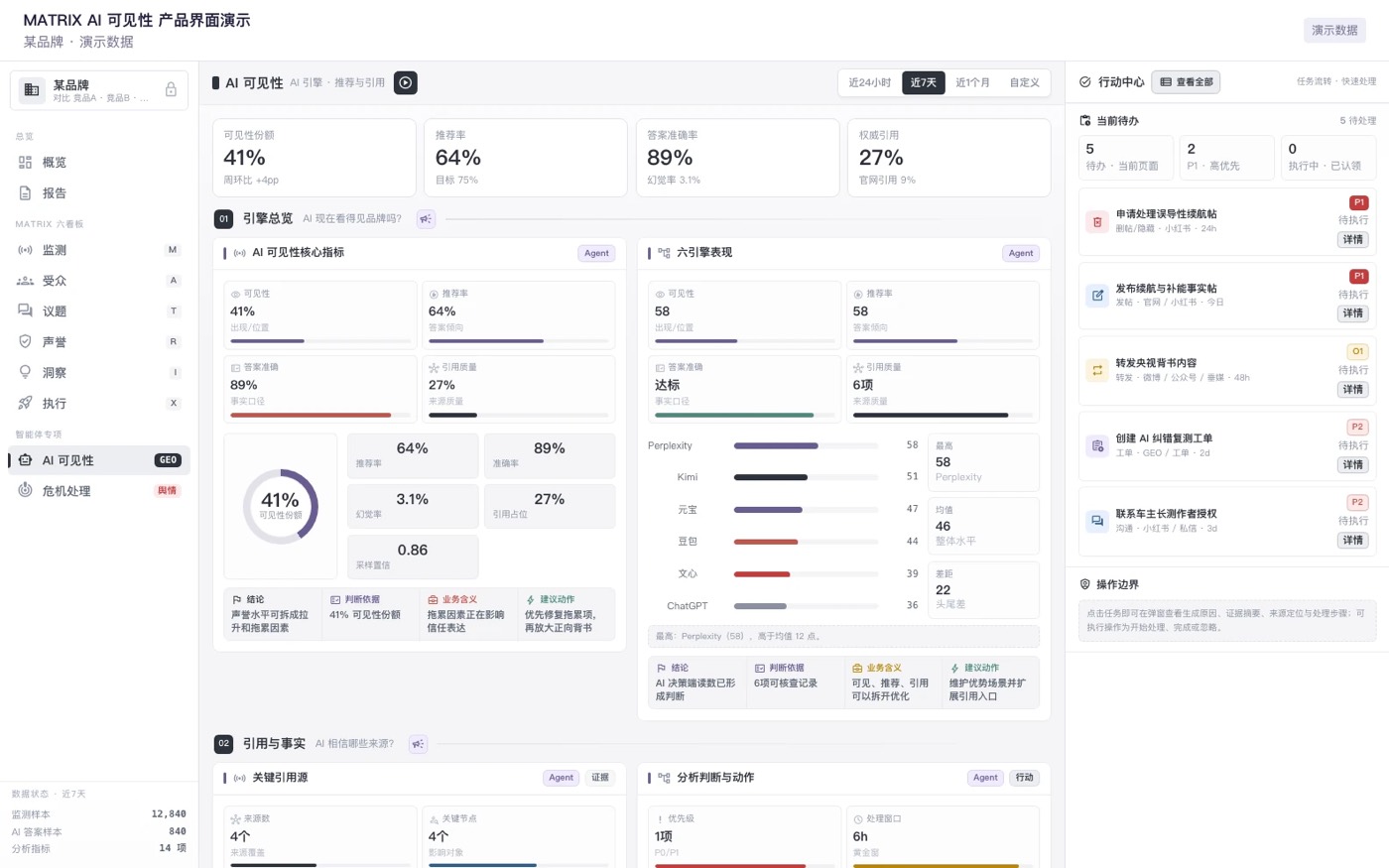Click the Kimi score bar

[806, 477]
